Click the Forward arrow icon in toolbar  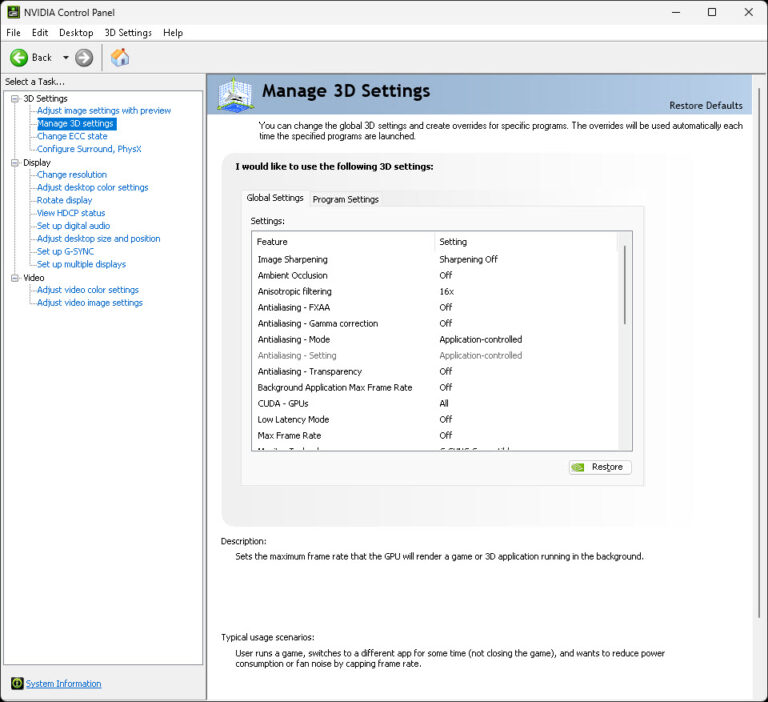click(x=84, y=58)
